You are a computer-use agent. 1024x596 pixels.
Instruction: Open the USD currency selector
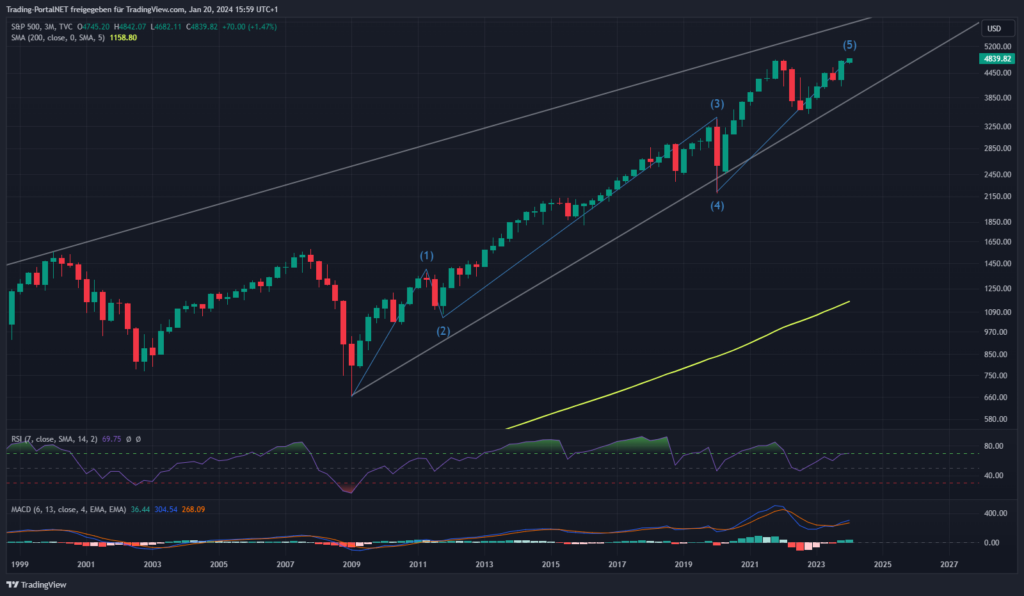(x=993, y=29)
